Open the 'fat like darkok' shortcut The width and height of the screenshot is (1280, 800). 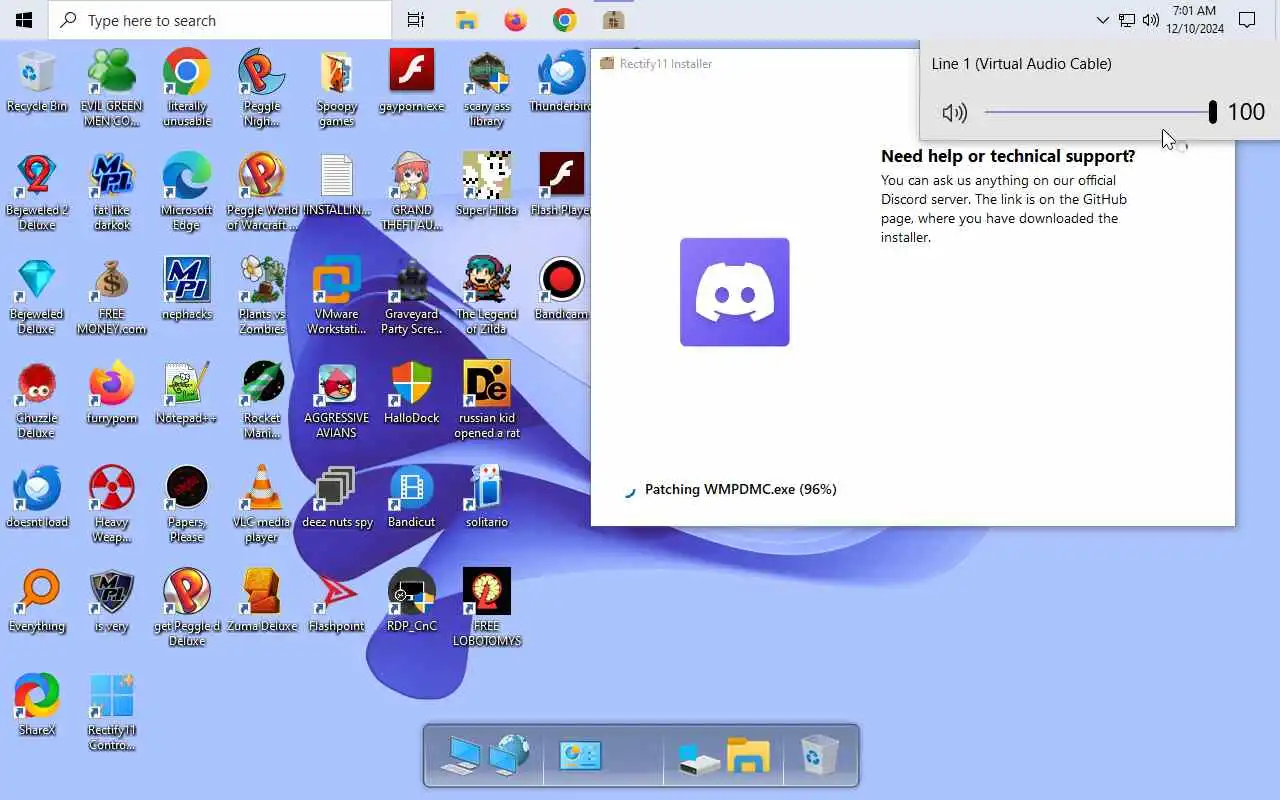coord(112,192)
